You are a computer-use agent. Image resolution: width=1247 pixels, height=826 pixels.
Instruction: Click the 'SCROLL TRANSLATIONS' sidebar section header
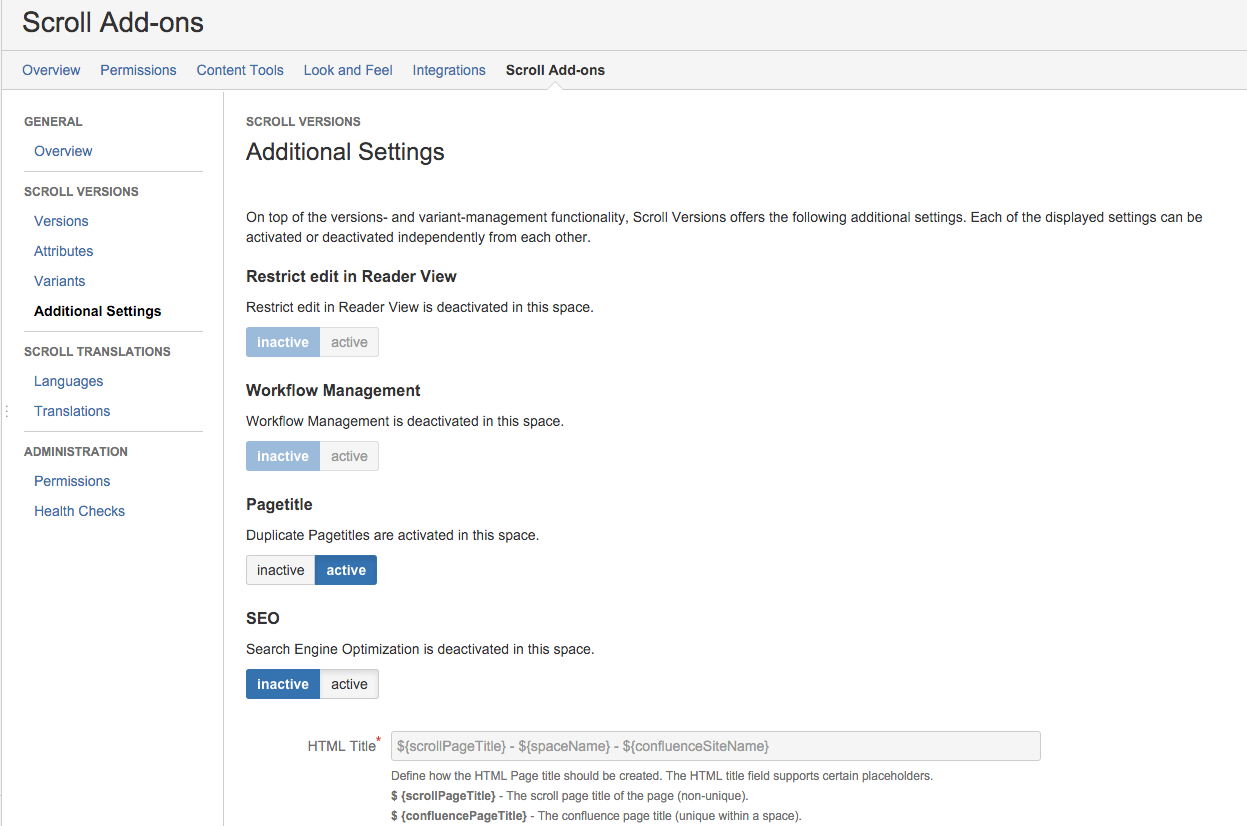tap(97, 352)
